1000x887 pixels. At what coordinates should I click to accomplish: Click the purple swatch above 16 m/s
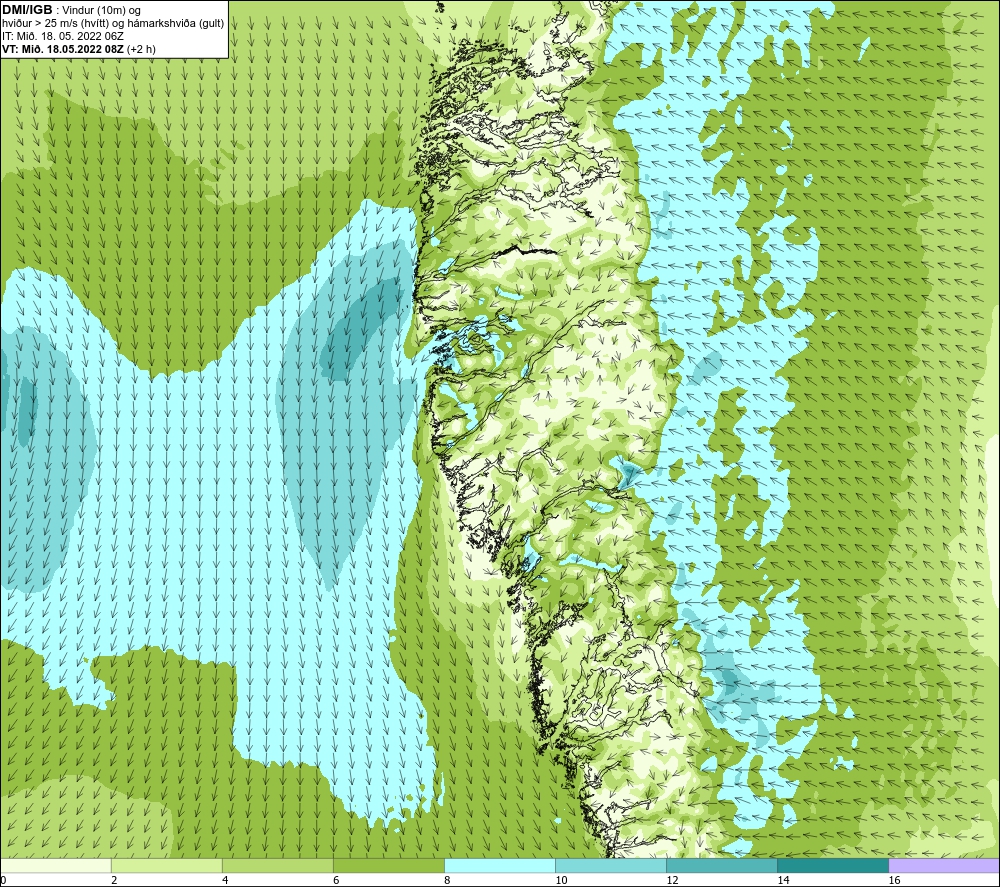[x=943, y=865]
